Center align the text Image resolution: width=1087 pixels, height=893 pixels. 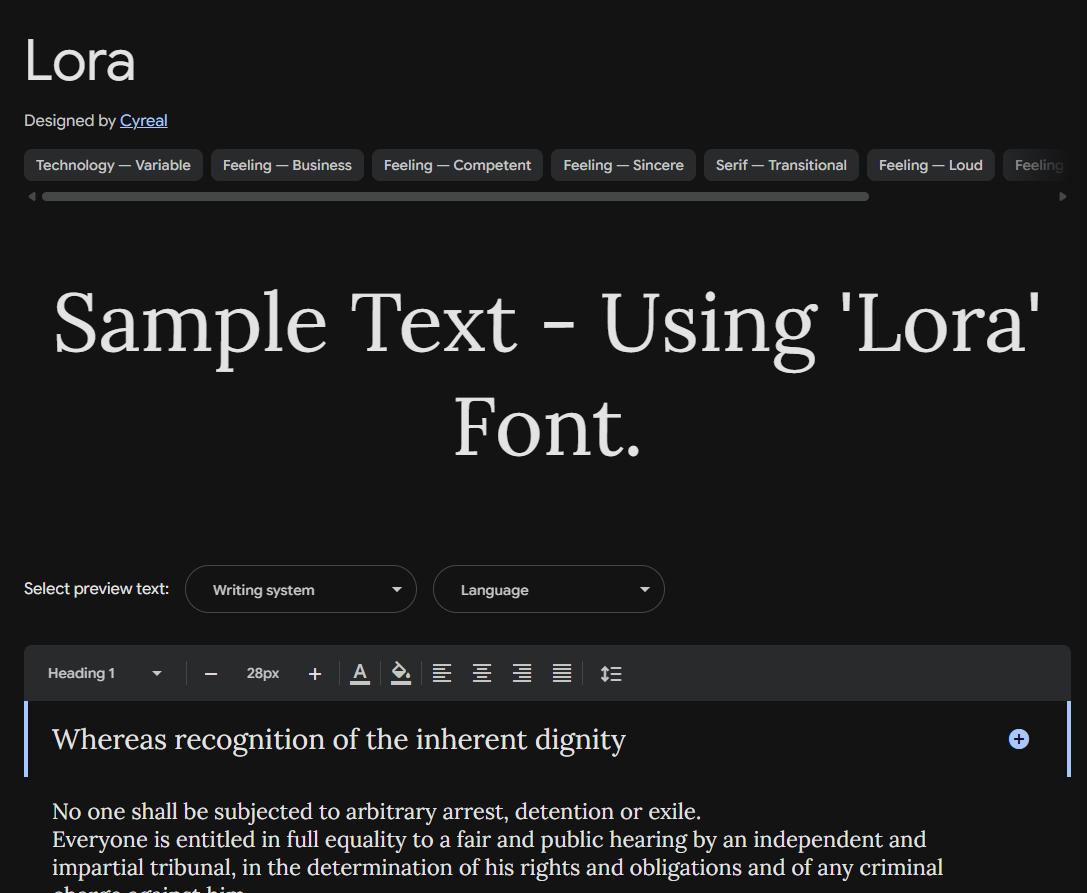point(482,673)
